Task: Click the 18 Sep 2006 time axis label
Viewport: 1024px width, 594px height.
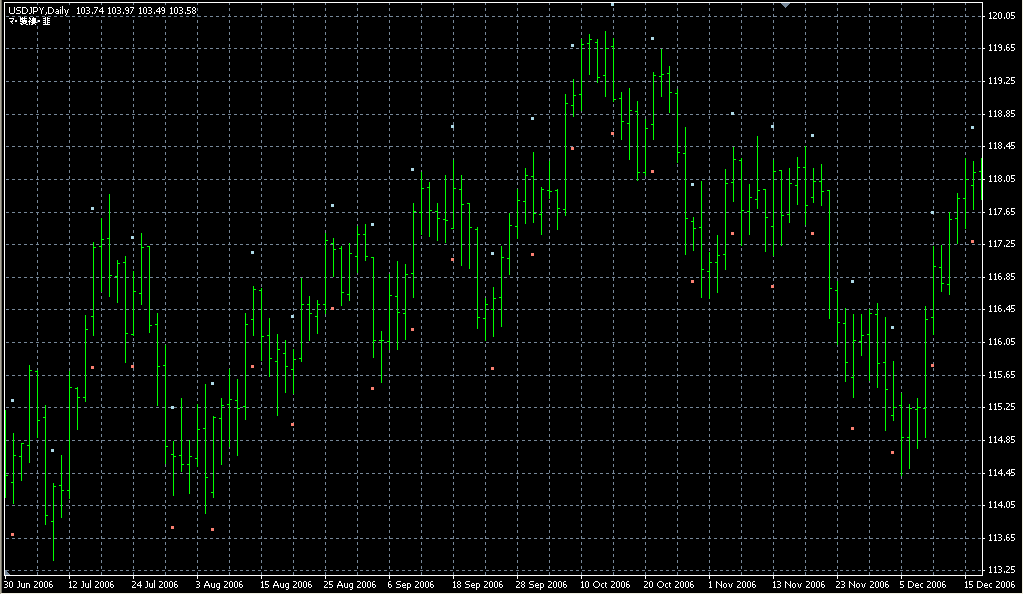Action: (477, 585)
